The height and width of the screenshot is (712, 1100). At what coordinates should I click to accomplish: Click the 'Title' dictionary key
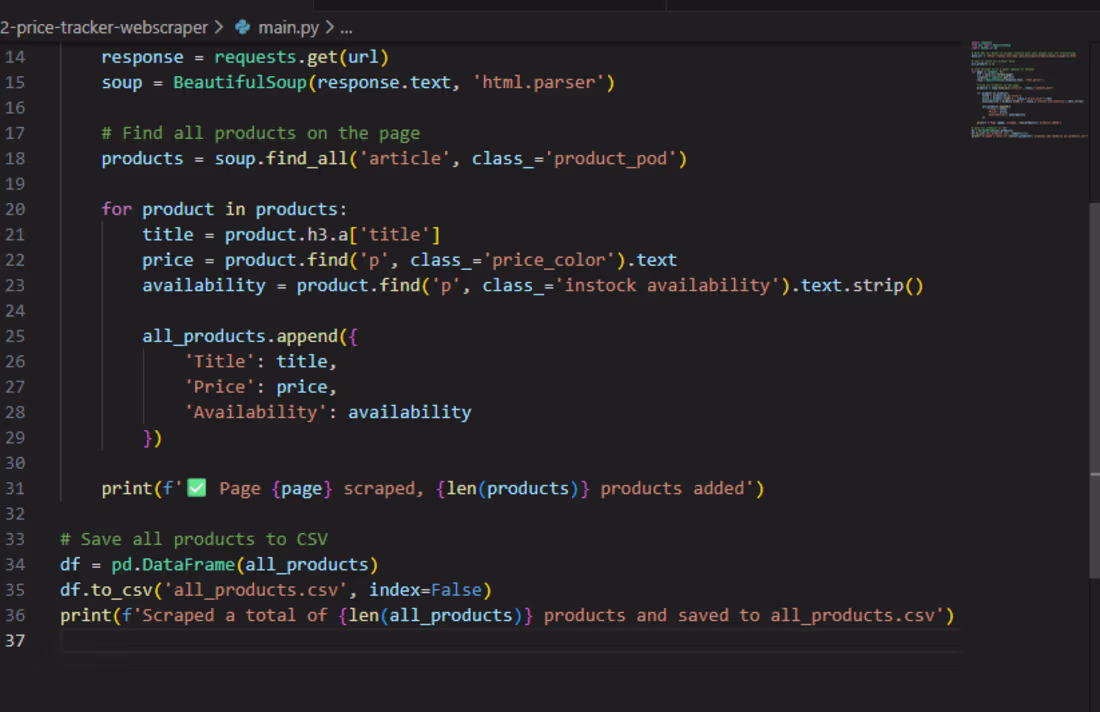(x=220, y=361)
